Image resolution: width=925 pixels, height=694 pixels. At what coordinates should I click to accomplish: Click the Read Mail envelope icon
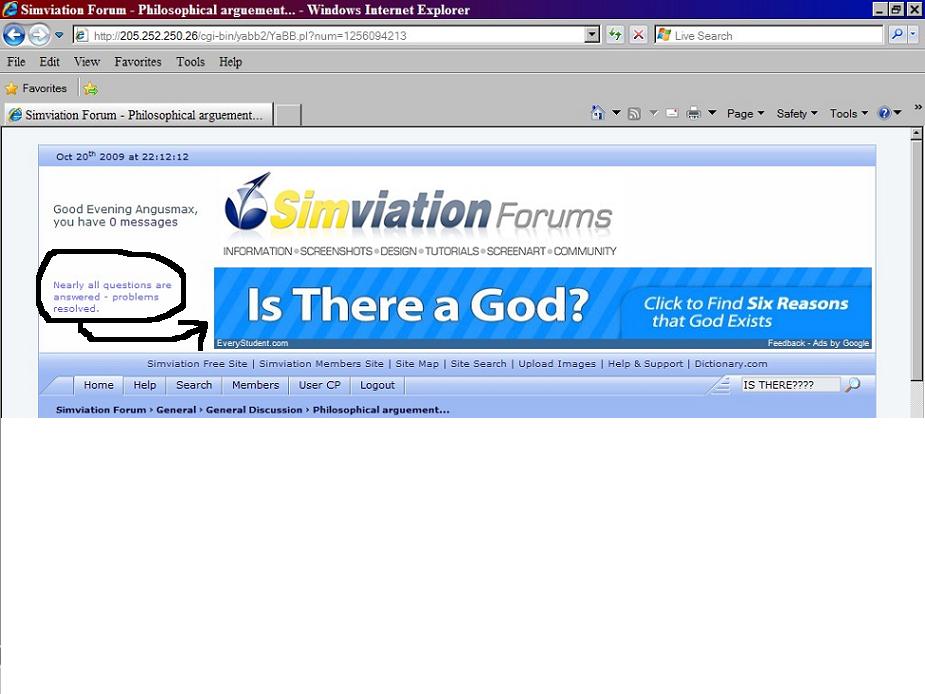[672, 113]
